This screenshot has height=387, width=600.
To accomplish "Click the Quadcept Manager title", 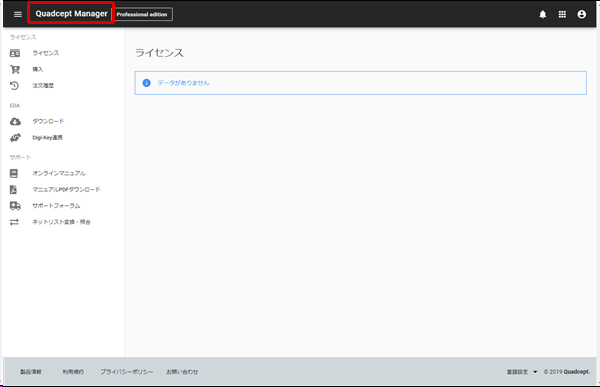I will click(72, 14).
